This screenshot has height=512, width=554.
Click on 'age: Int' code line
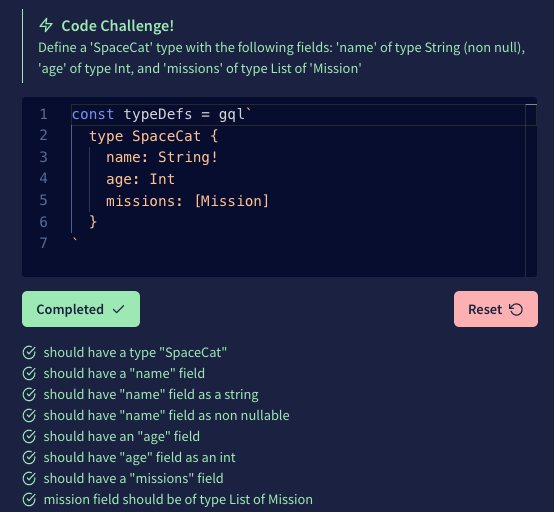tap(140, 179)
